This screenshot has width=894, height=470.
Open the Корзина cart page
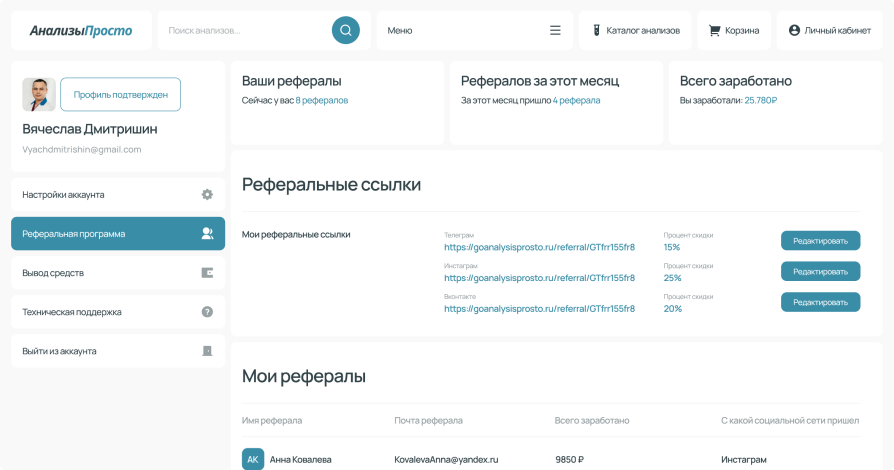(734, 30)
